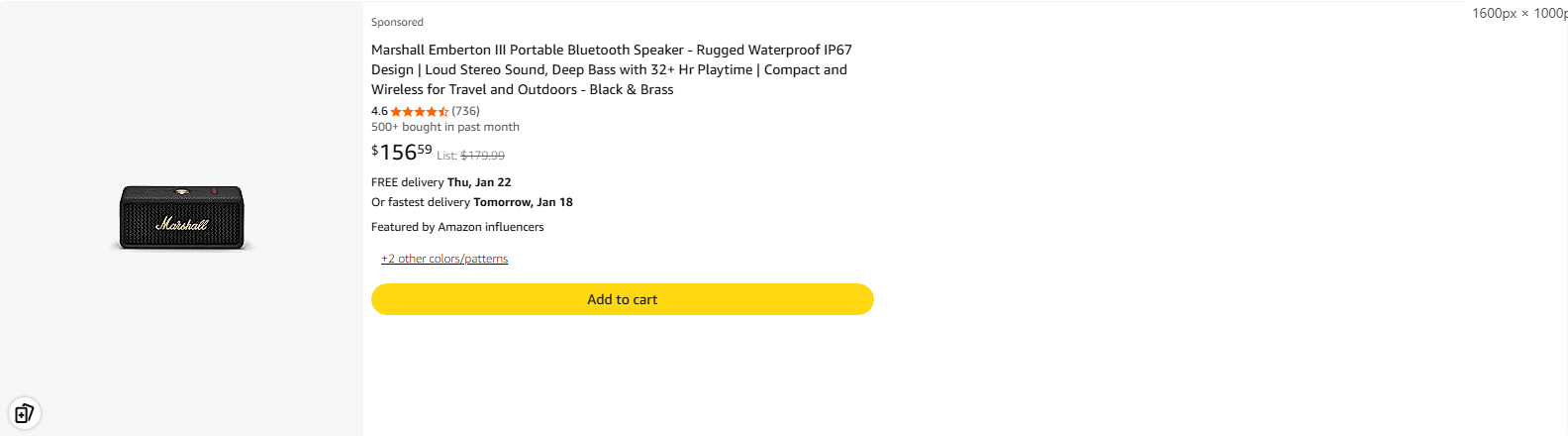Viewport: 1568px width, 436px height.
Task: Click the Marshall logo on the speaker
Action: click(x=182, y=225)
